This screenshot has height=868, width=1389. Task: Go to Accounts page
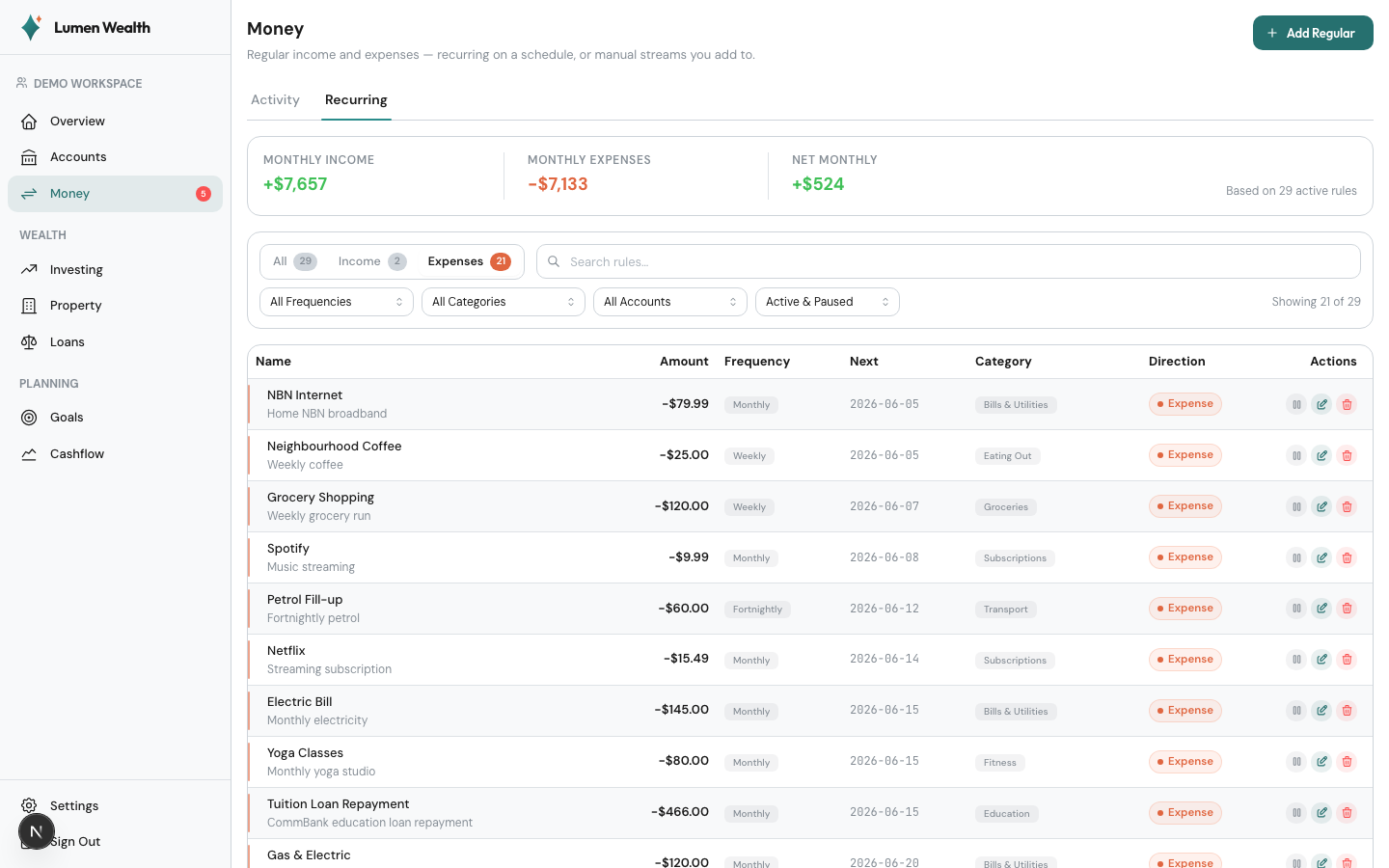coord(115,157)
